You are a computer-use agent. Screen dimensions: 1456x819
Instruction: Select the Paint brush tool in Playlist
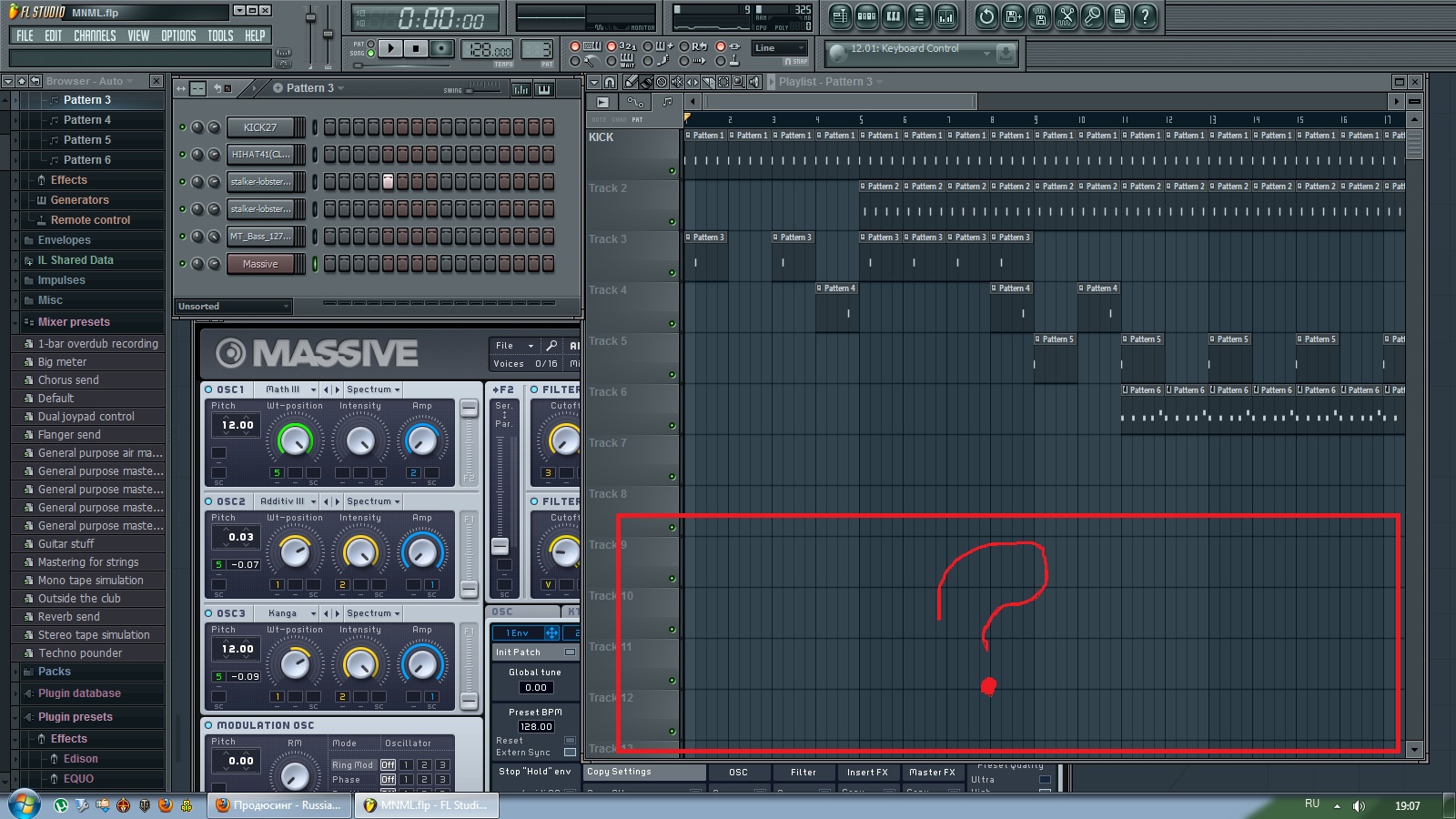646,82
